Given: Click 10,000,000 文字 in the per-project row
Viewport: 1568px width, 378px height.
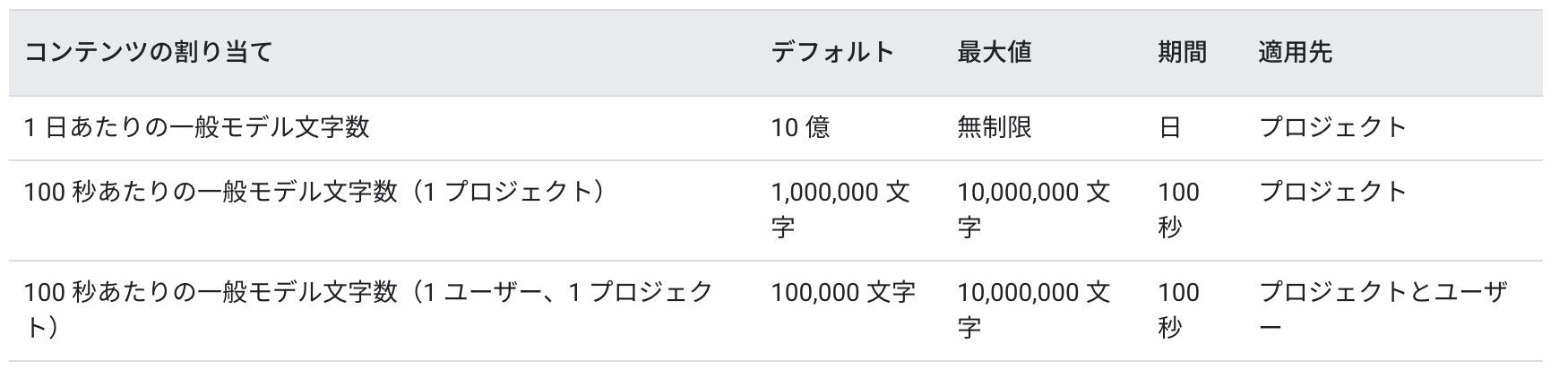Looking at the screenshot, I should 1034,210.
